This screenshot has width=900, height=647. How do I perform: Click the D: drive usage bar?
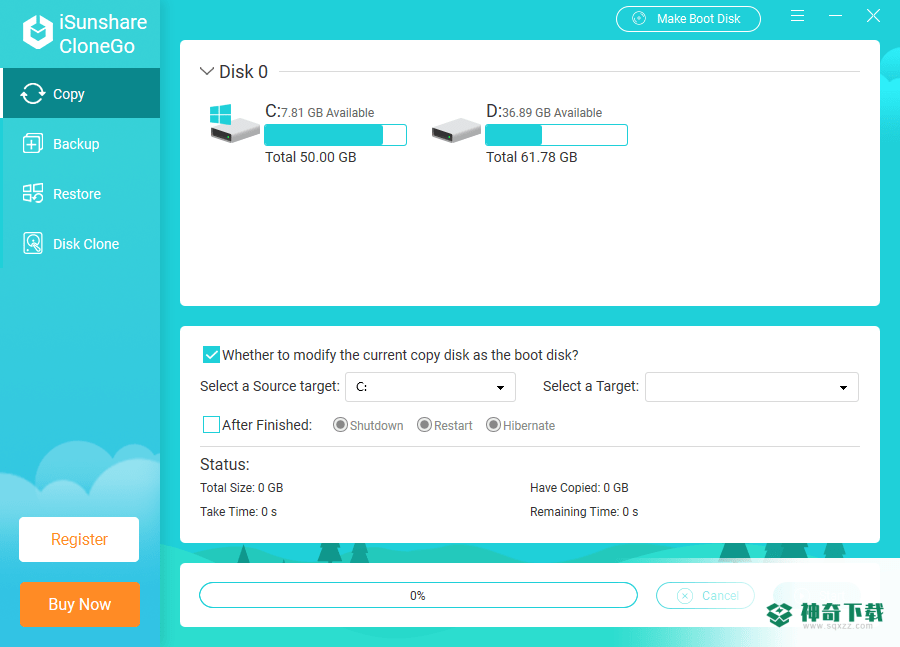point(556,135)
